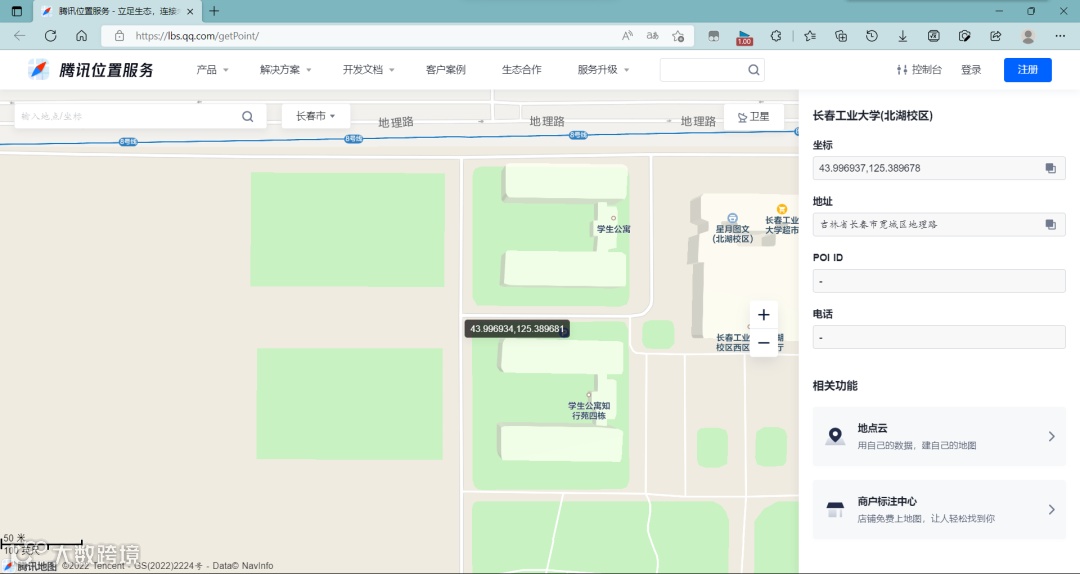The image size is (1080, 574).
Task: Expand the 开发文档 menu
Action: coord(368,70)
